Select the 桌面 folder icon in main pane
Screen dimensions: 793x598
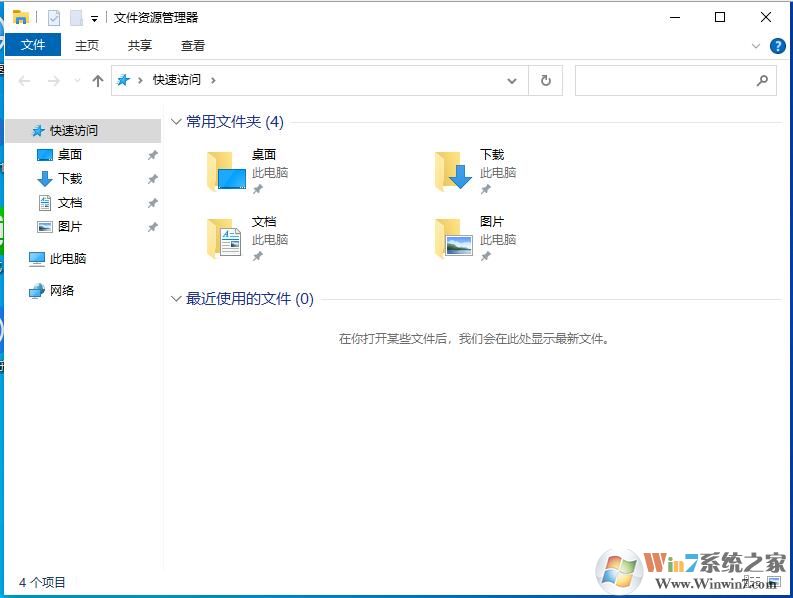click(x=226, y=171)
